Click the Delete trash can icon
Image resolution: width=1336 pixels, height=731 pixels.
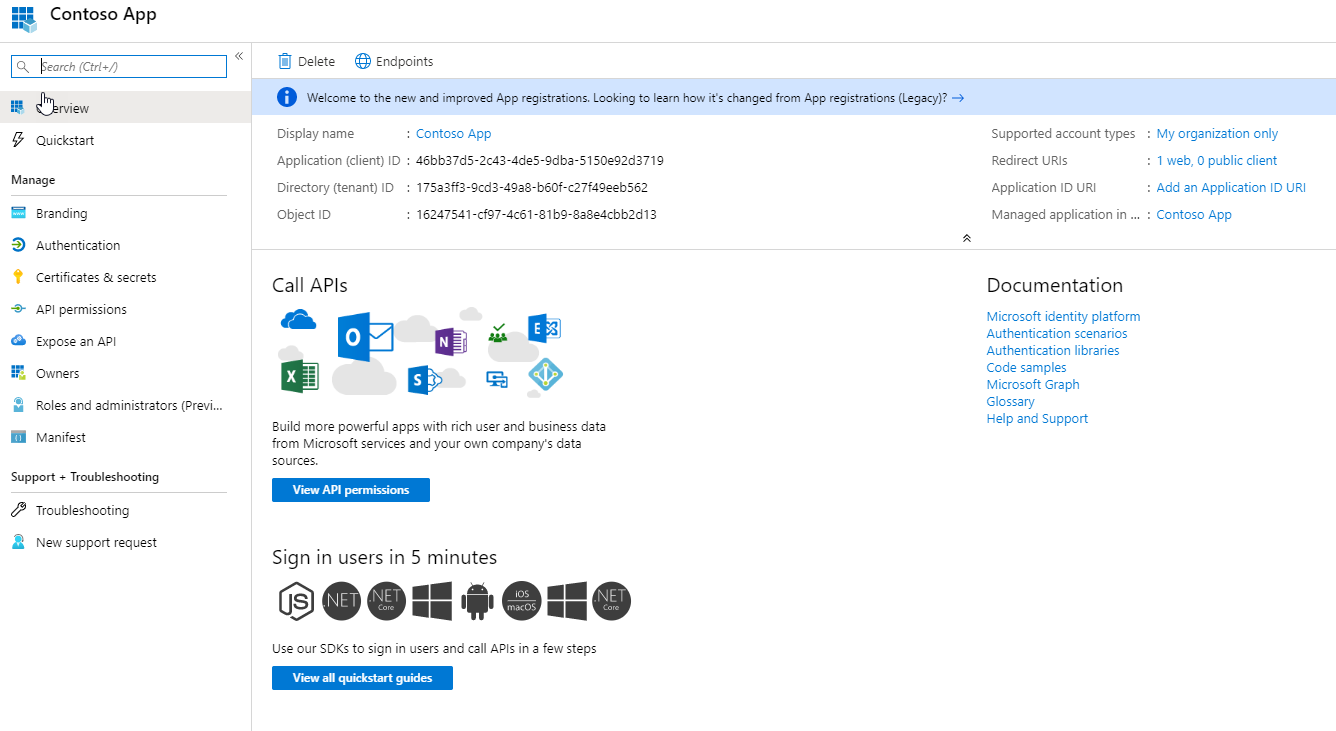[285, 61]
